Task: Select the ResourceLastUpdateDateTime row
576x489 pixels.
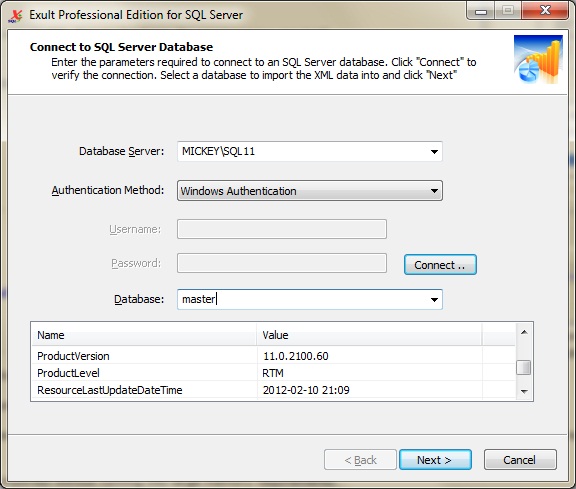Action: 274,390
